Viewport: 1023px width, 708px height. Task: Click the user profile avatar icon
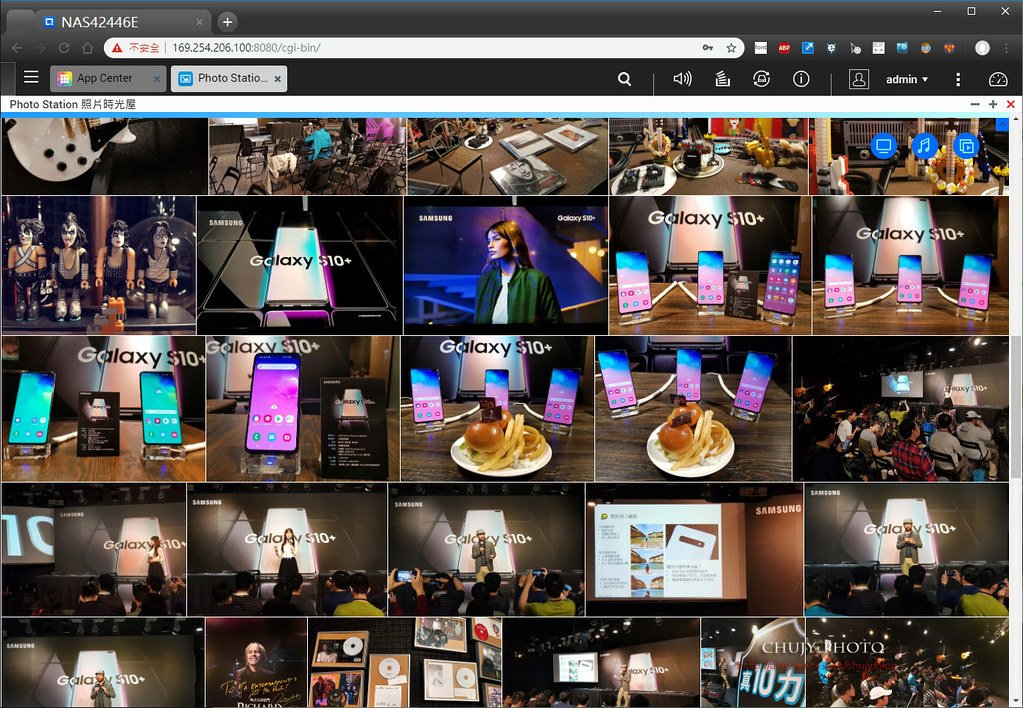859,79
